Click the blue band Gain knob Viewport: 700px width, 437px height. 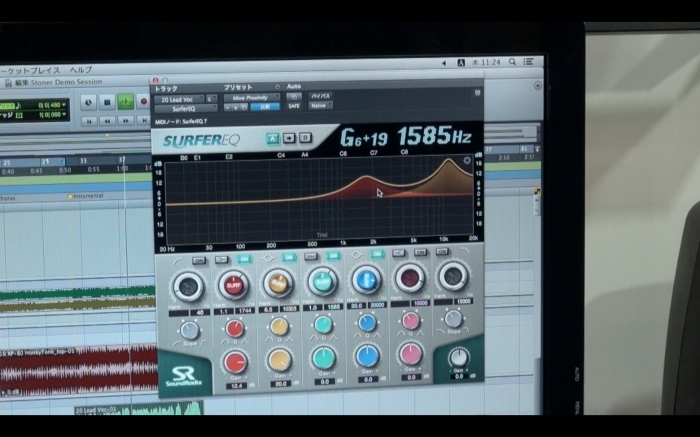pos(367,356)
